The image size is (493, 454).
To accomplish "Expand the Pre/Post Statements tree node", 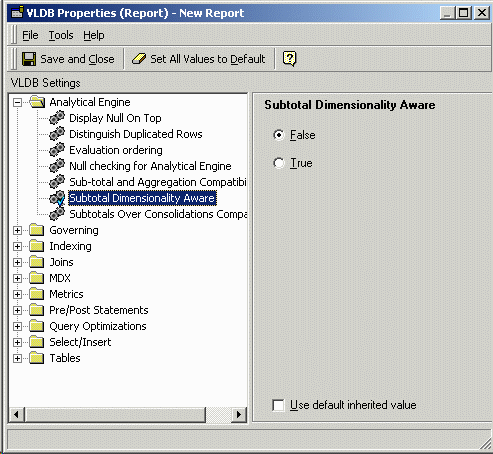I will (18, 310).
